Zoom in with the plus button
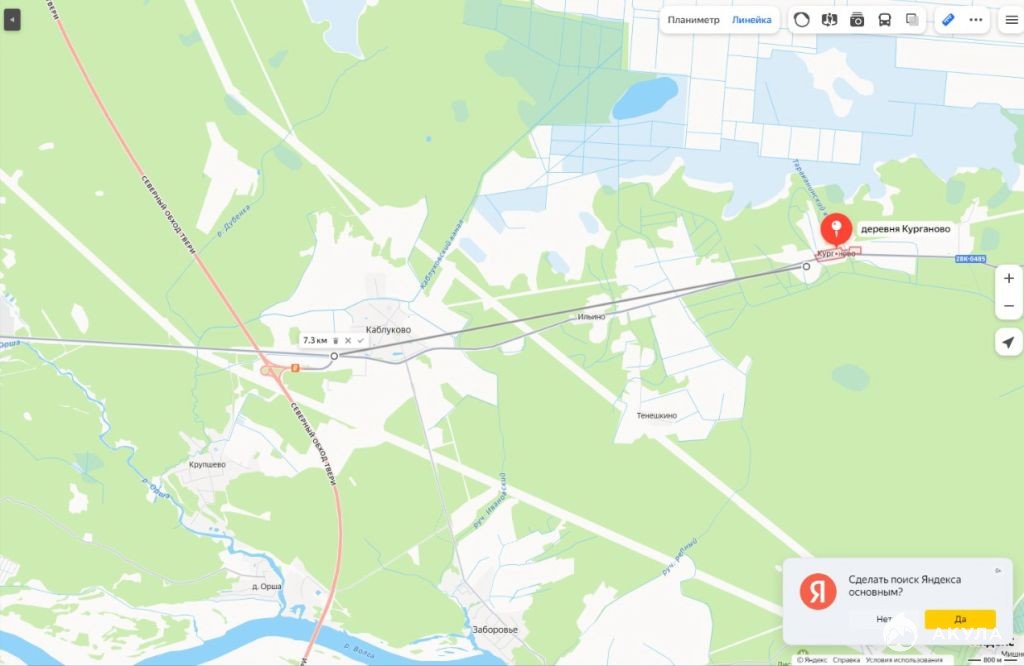Screen dimensions: 1024x666 1008,278
